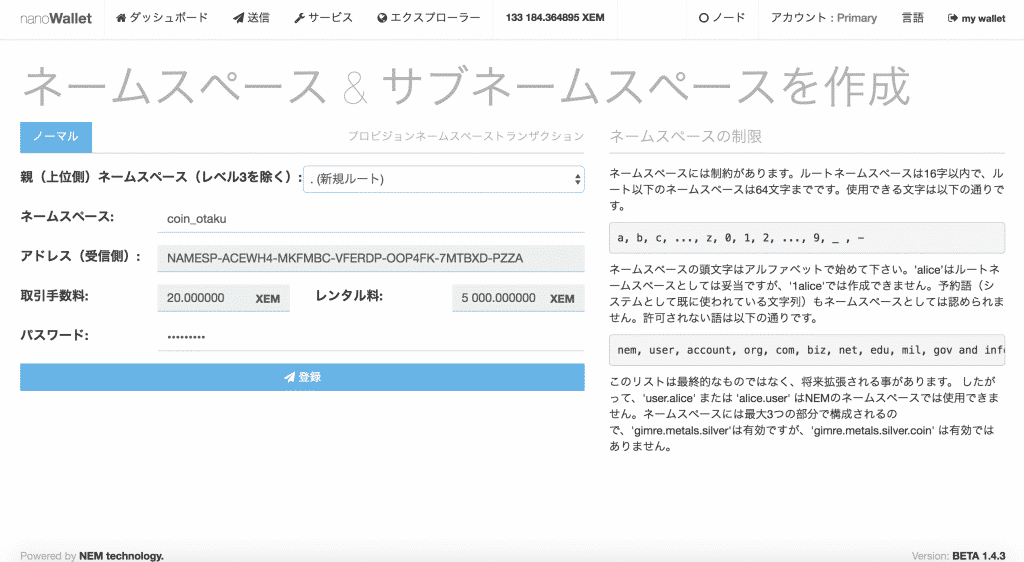Click the allowed characters code box
The width and height of the screenshot is (1024, 562).
pos(807,238)
